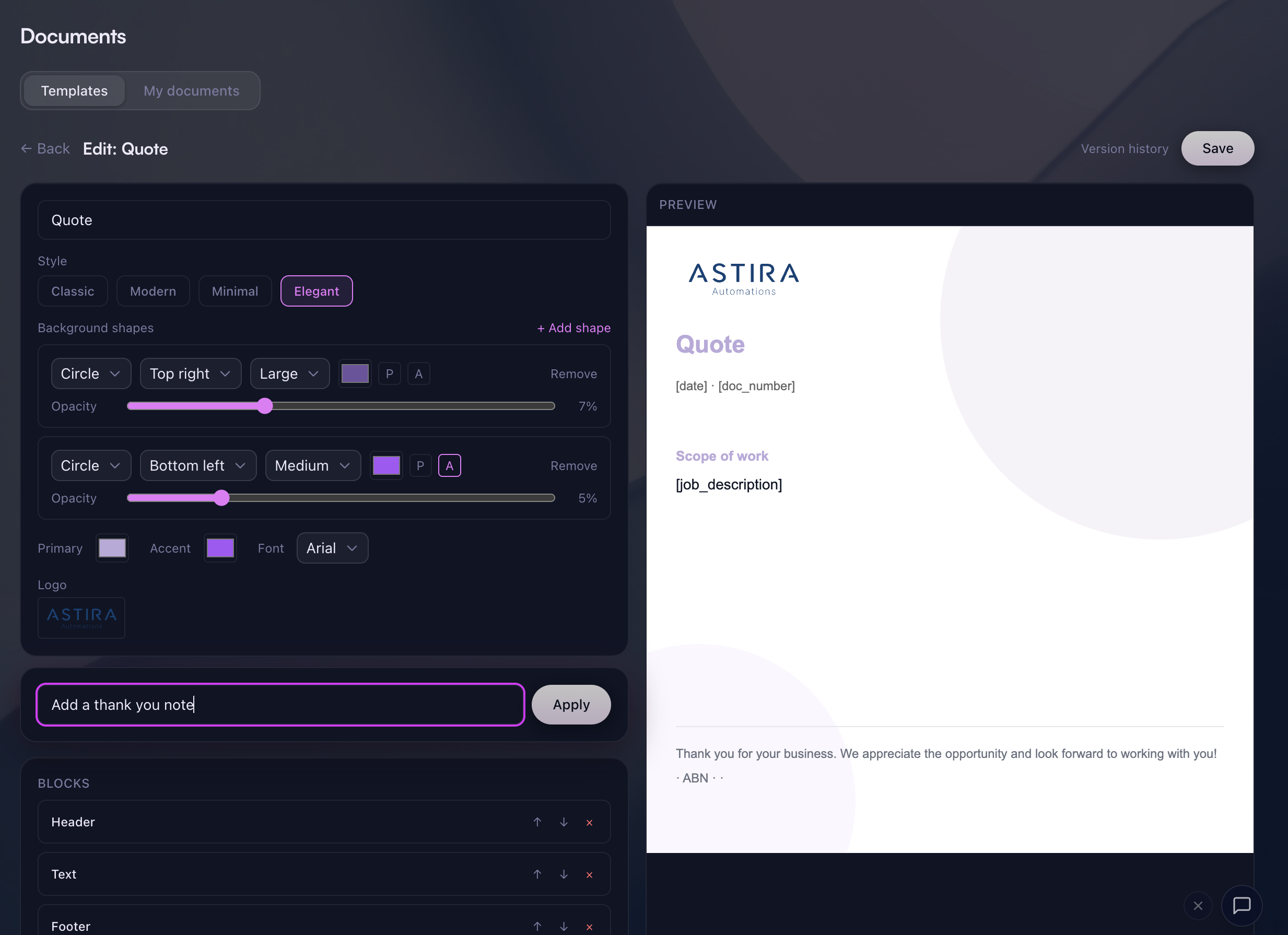Screen dimensions: 1288x935
Task: Open the Top right position dropdown
Action: click(190, 374)
